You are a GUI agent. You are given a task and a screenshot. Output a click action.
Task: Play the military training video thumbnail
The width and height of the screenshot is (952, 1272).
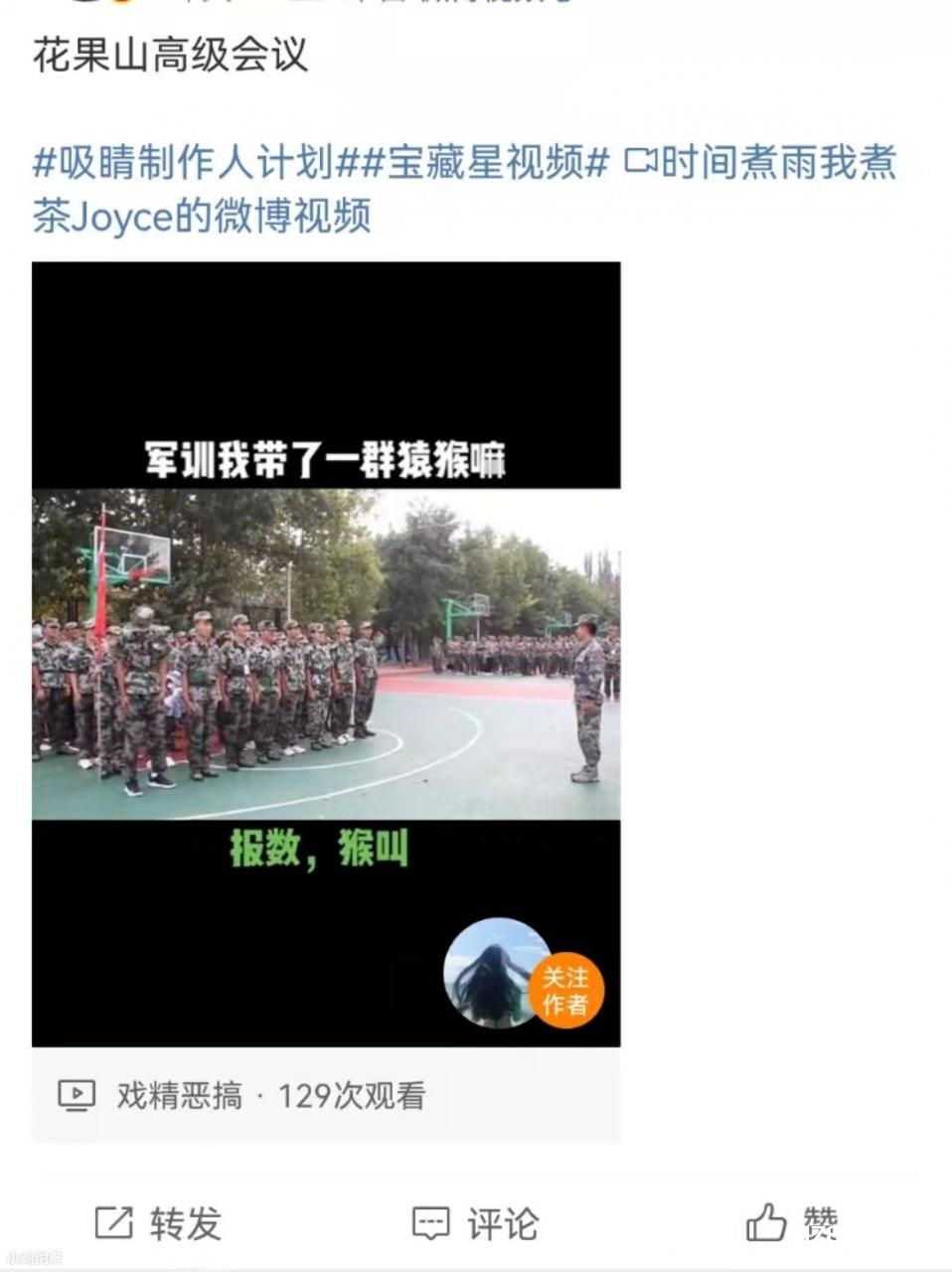(x=326, y=654)
